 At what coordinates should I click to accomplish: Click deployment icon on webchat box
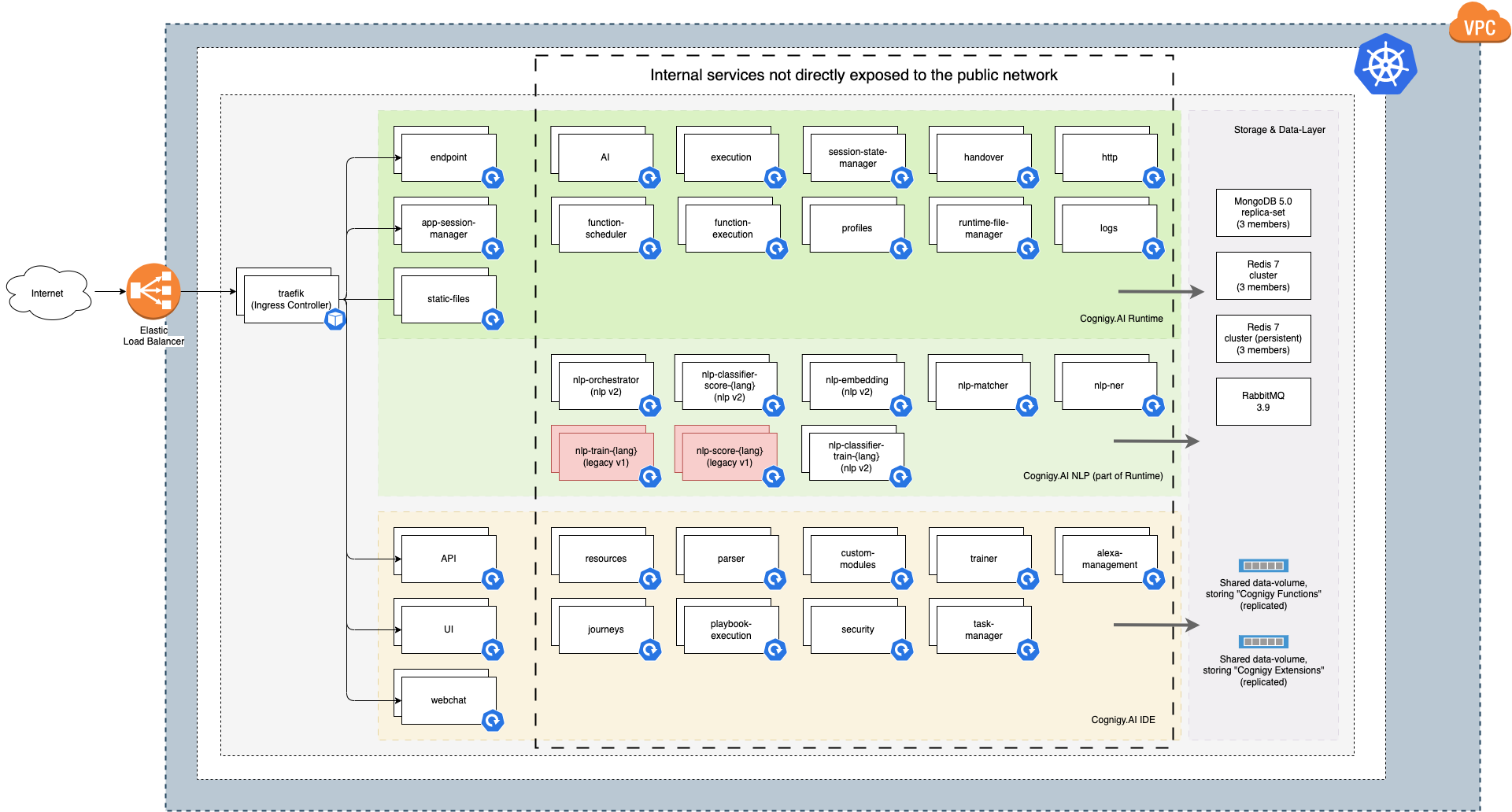[493, 721]
